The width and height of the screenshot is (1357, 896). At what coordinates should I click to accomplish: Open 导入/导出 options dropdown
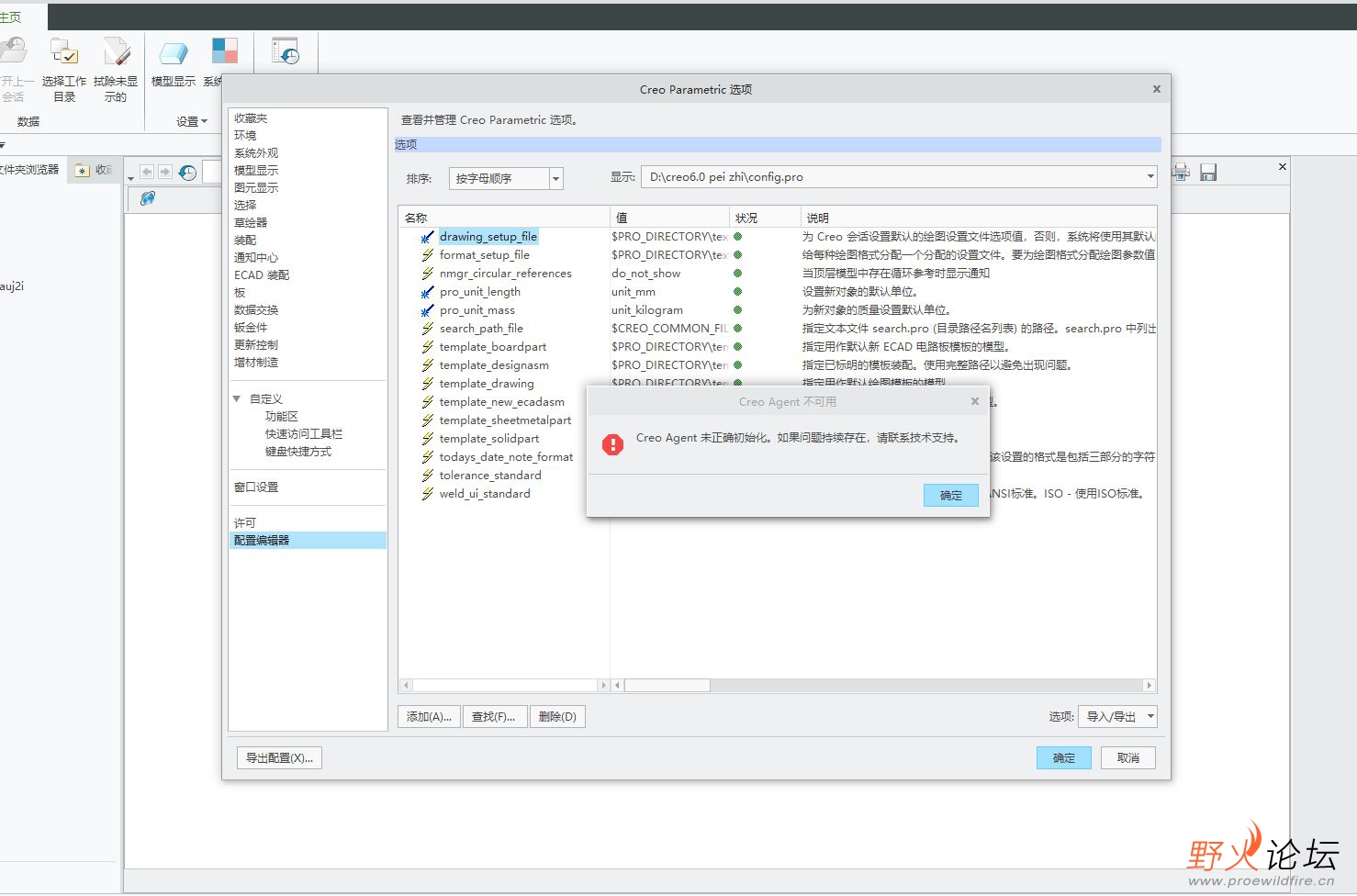tap(1117, 716)
